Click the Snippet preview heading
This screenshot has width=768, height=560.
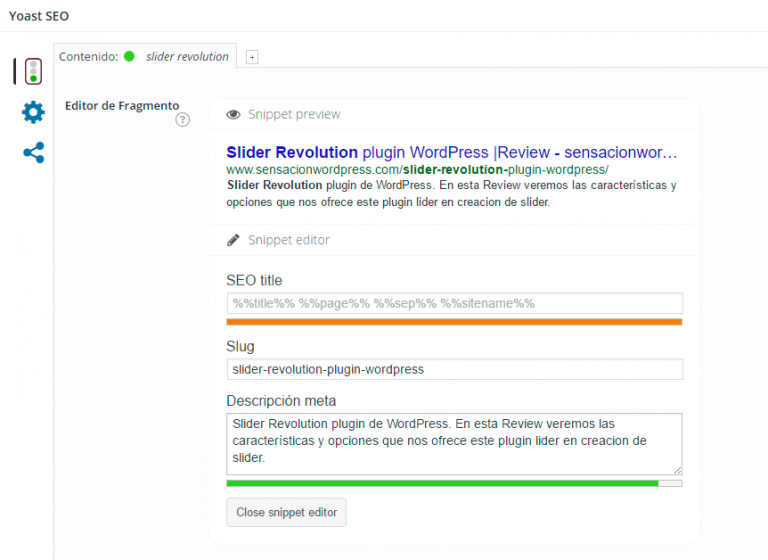[294, 115]
